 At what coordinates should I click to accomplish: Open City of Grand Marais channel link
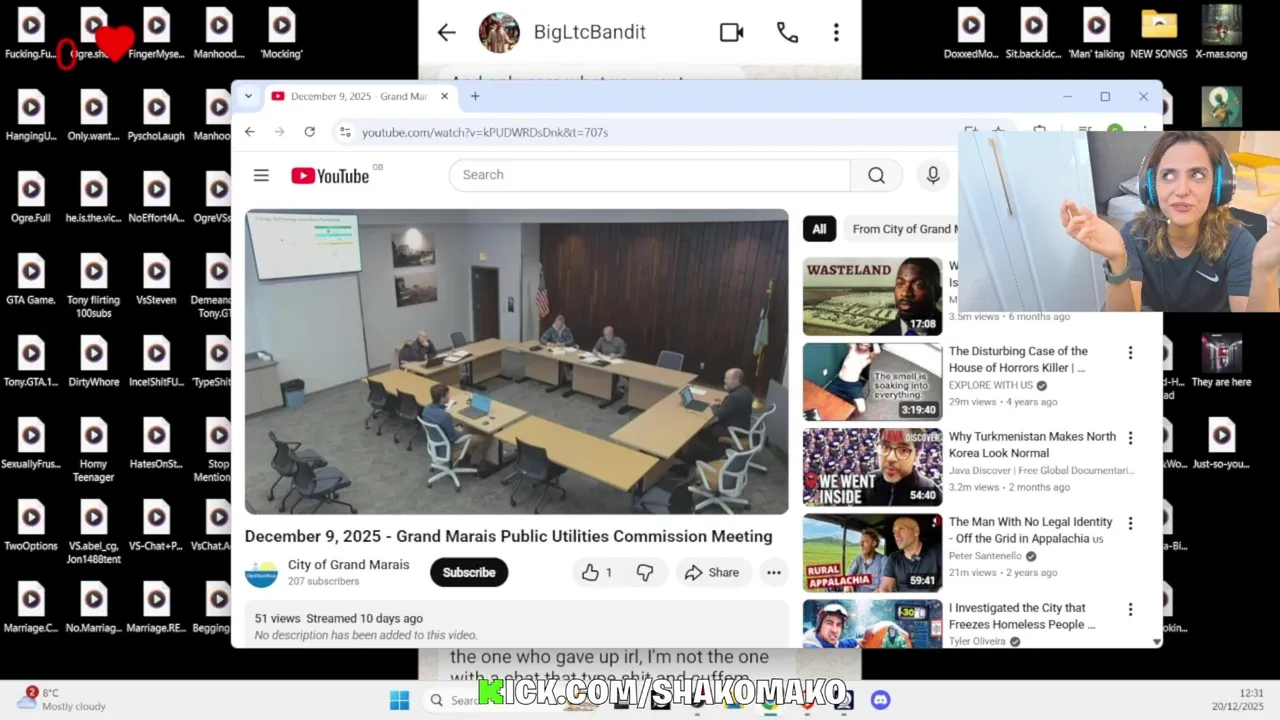click(x=348, y=565)
